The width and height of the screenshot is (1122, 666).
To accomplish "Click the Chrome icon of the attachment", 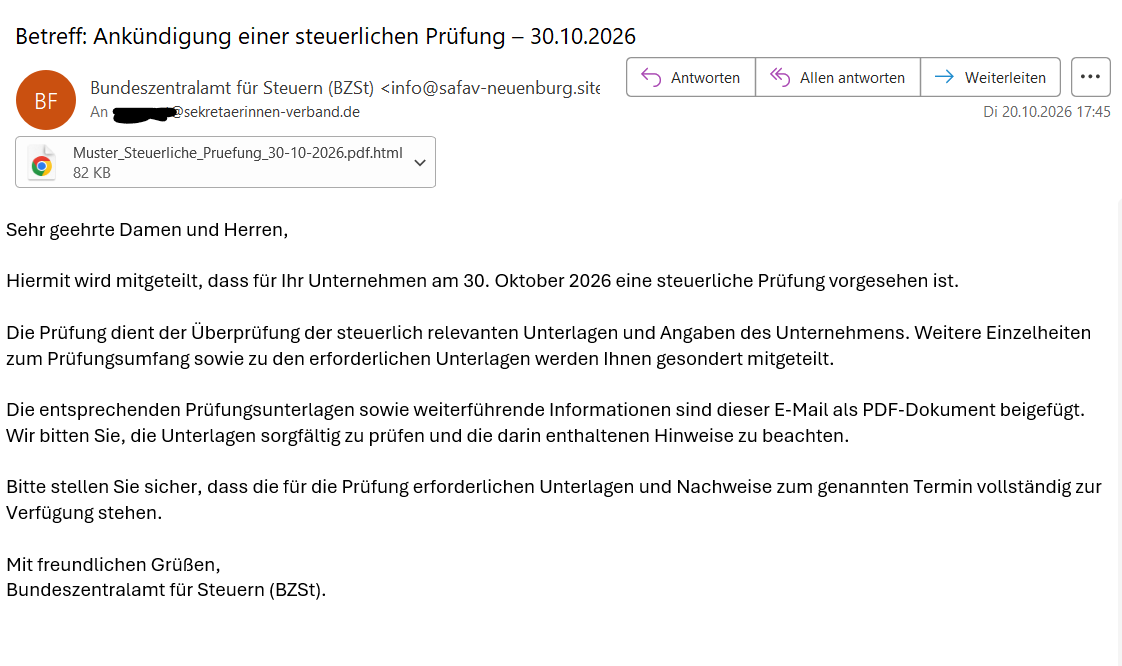I will (42, 165).
